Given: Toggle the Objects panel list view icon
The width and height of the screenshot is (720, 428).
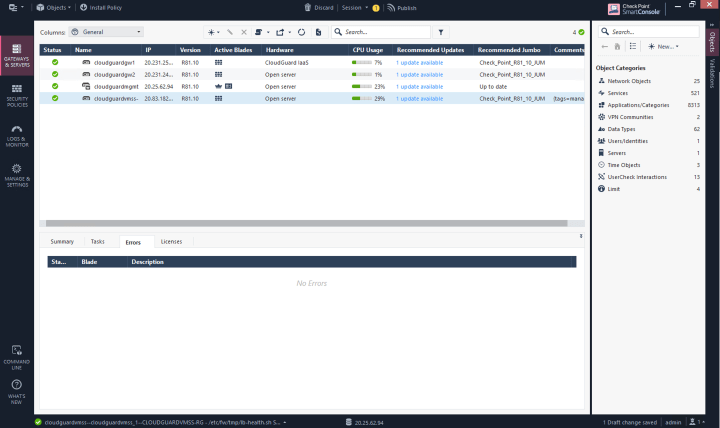Looking at the screenshot, I should [633, 46].
